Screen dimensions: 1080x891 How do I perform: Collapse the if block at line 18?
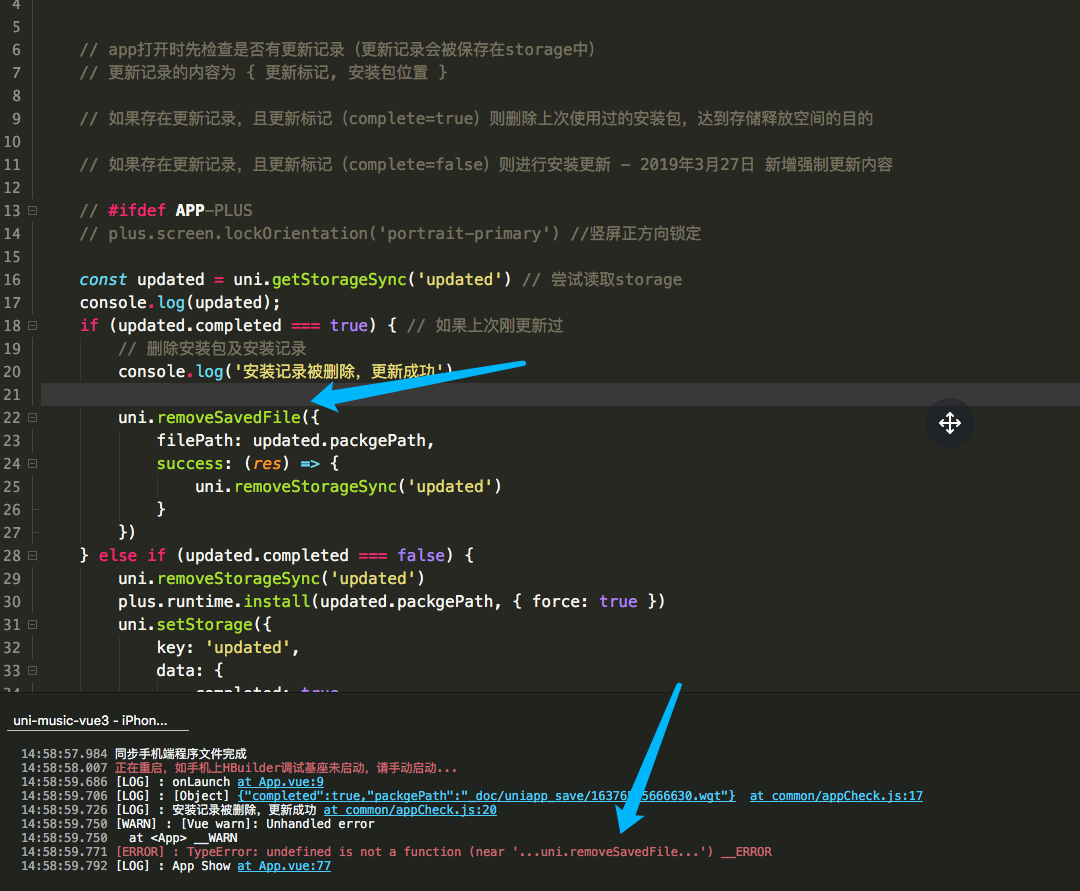point(33,326)
